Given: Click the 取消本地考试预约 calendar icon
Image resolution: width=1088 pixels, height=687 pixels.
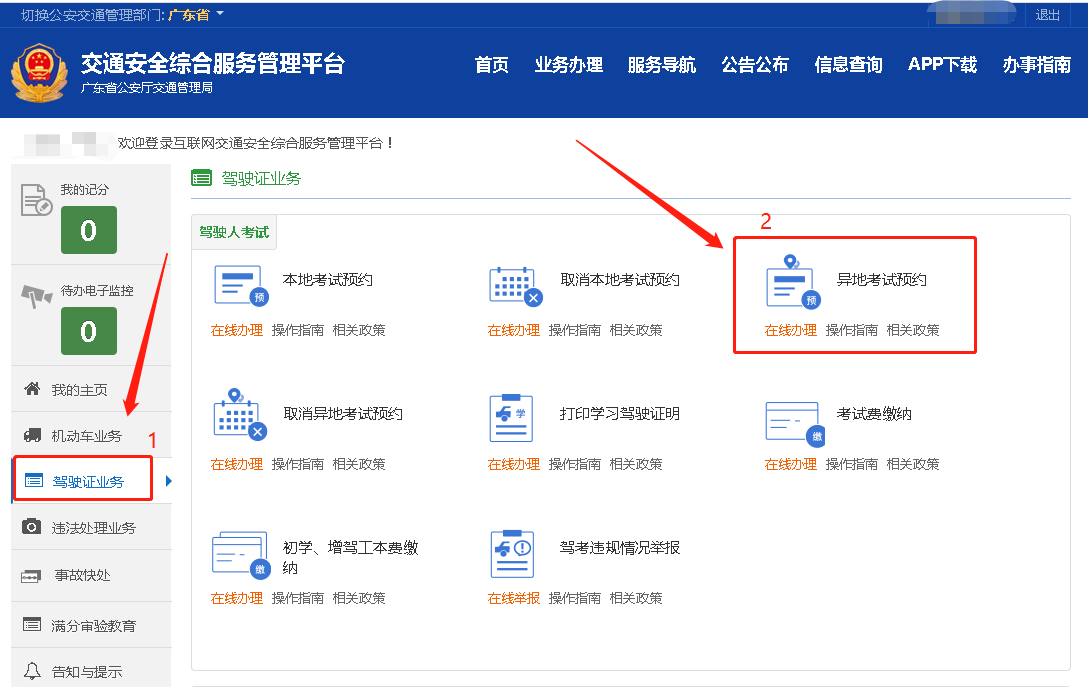Looking at the screenshot, I should [x=515, y=285].
